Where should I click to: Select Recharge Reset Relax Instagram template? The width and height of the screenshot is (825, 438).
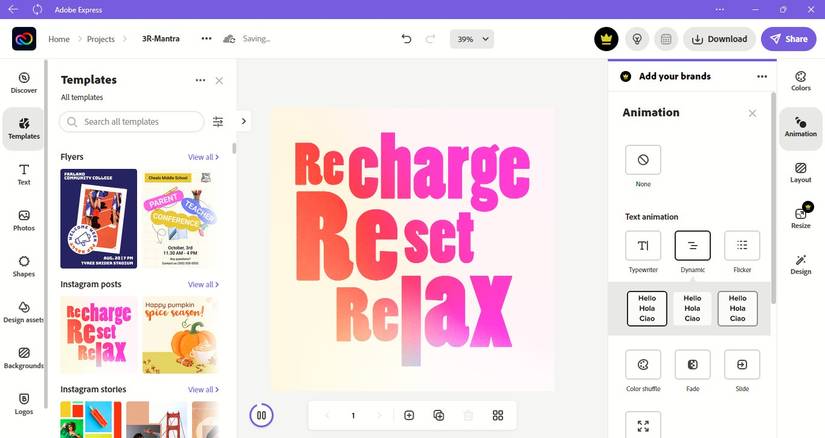(98, 335)
